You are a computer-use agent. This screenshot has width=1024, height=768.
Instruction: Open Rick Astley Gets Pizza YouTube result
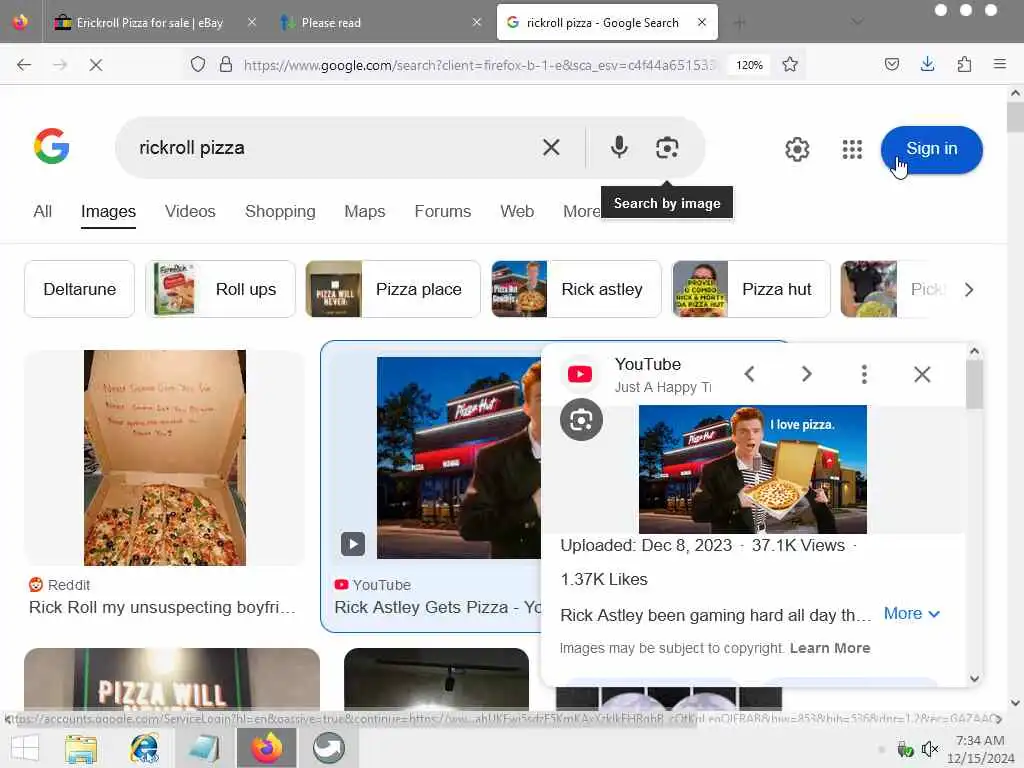pos(438,607)
